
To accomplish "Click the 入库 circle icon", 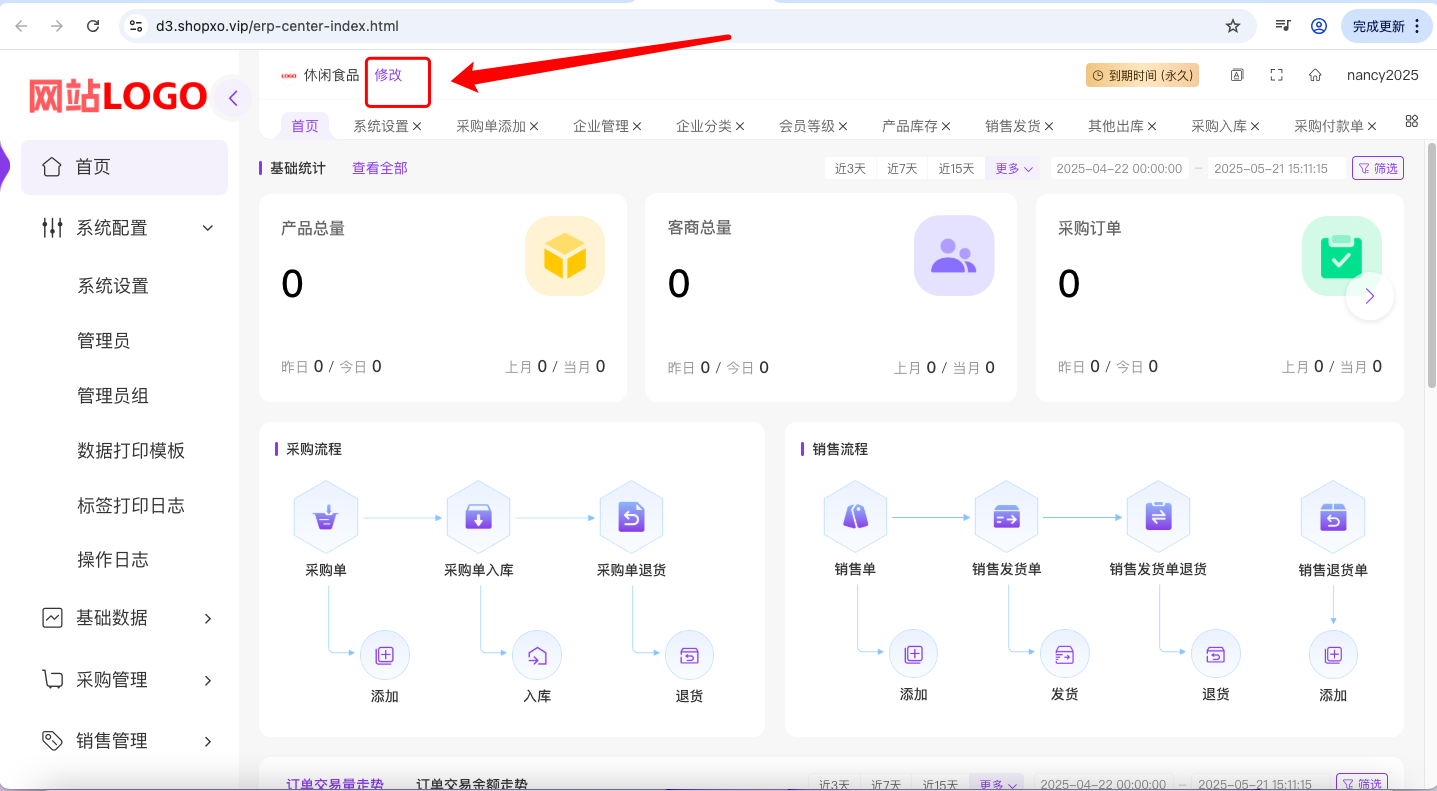I will (537, 656).
